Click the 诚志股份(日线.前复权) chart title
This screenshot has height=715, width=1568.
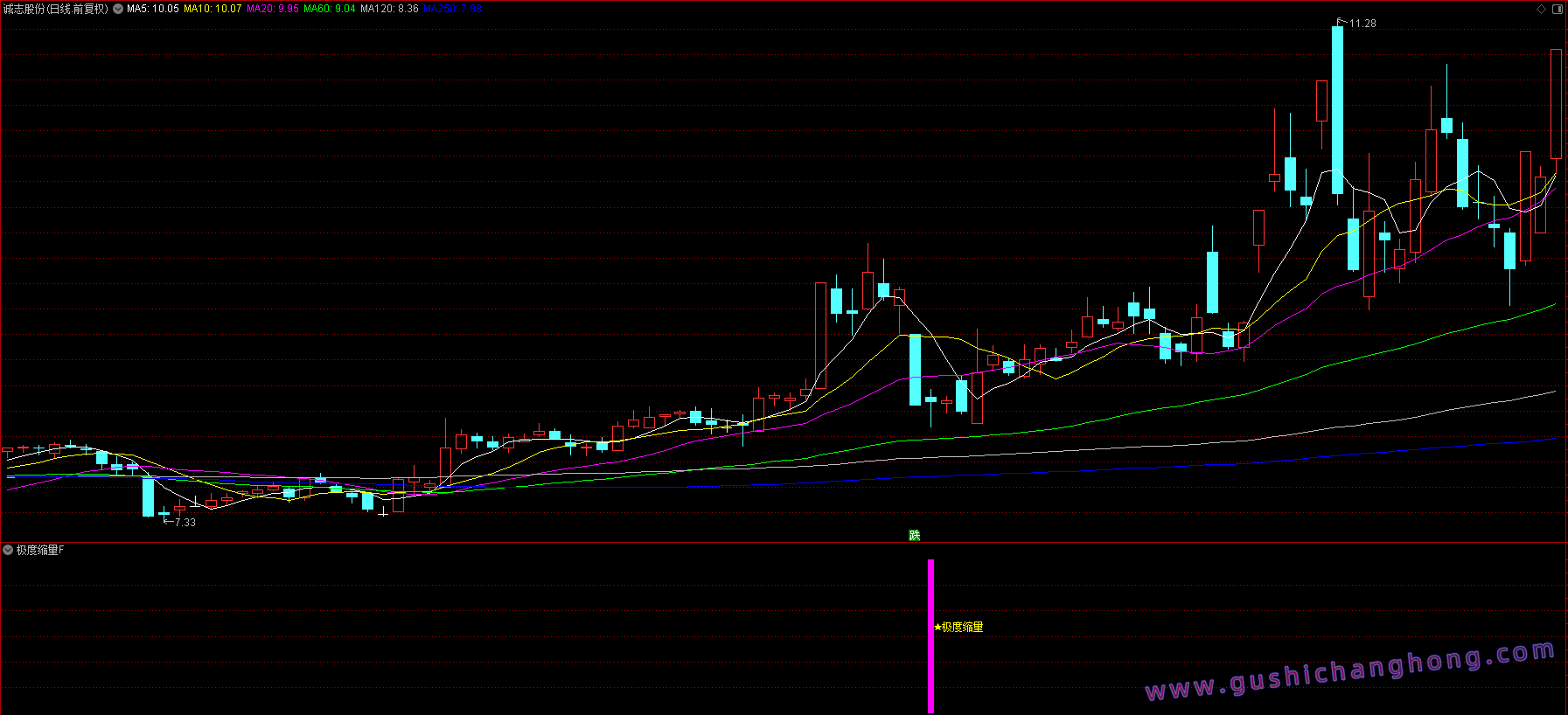pyautogui.click(x=56, y=9)
